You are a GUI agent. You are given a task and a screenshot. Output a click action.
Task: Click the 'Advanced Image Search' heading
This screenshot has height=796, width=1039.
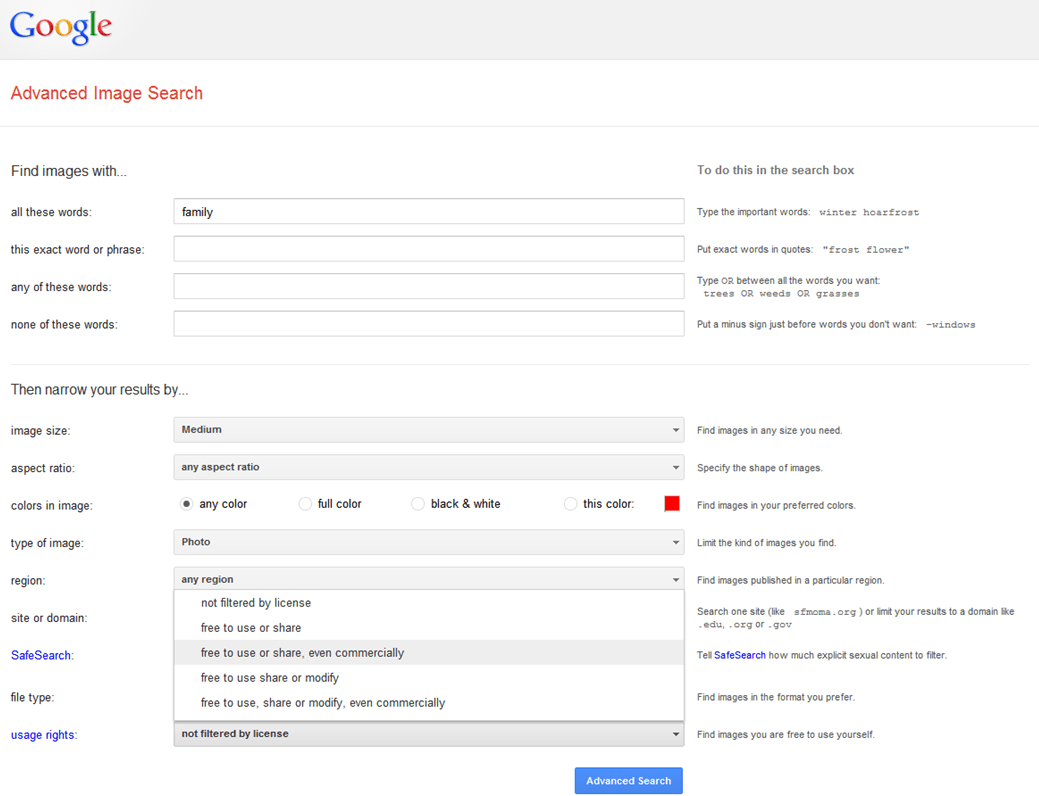coord(107,93)
